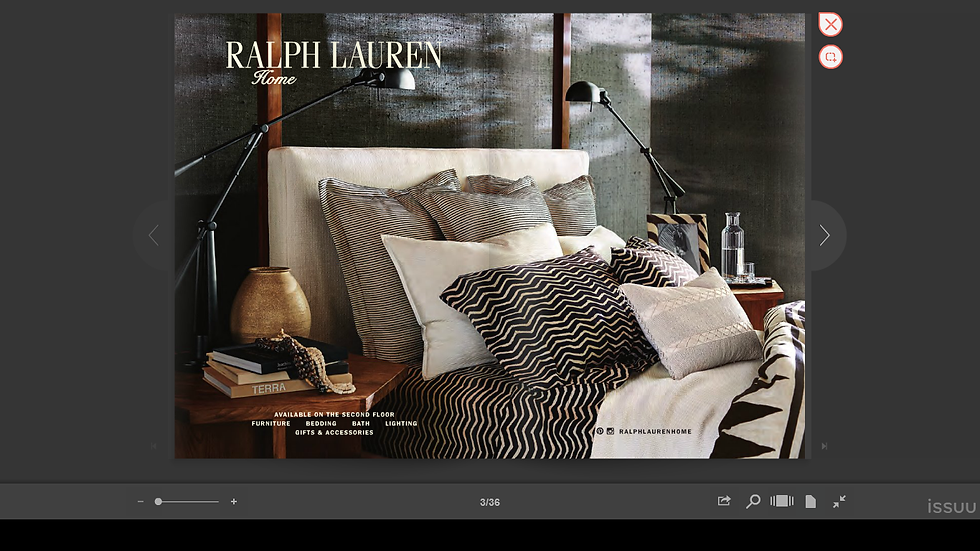Jump to the first page icon

pyautogui.click(x=154, y=446)
